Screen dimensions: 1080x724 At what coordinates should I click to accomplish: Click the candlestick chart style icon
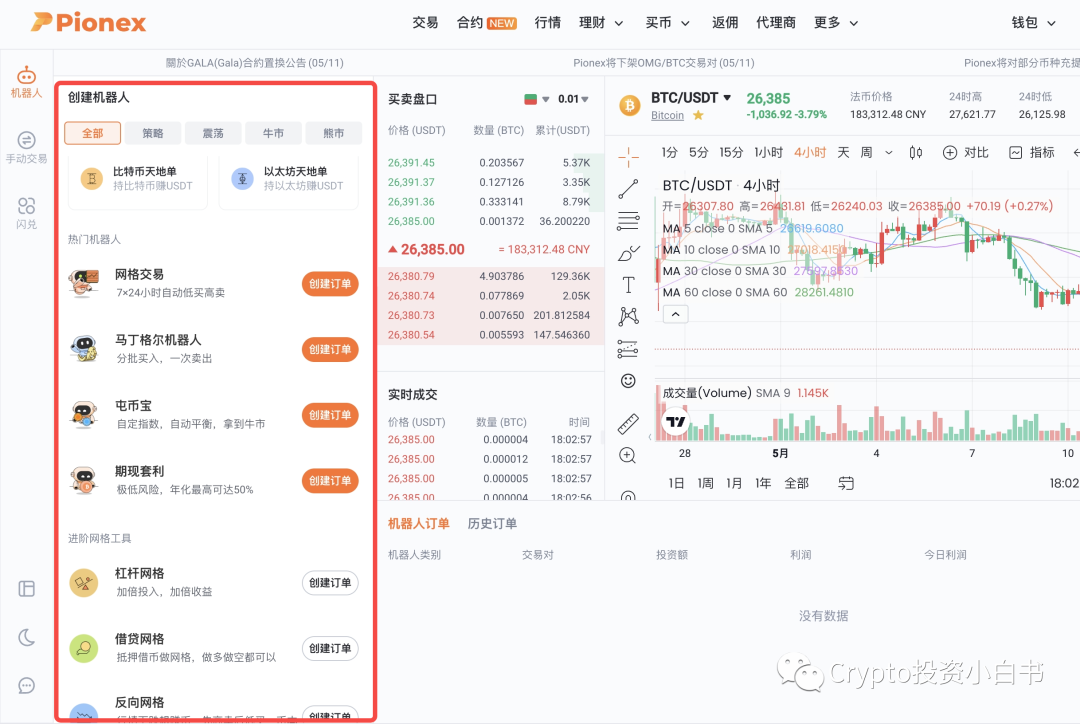tap(915, 153)
